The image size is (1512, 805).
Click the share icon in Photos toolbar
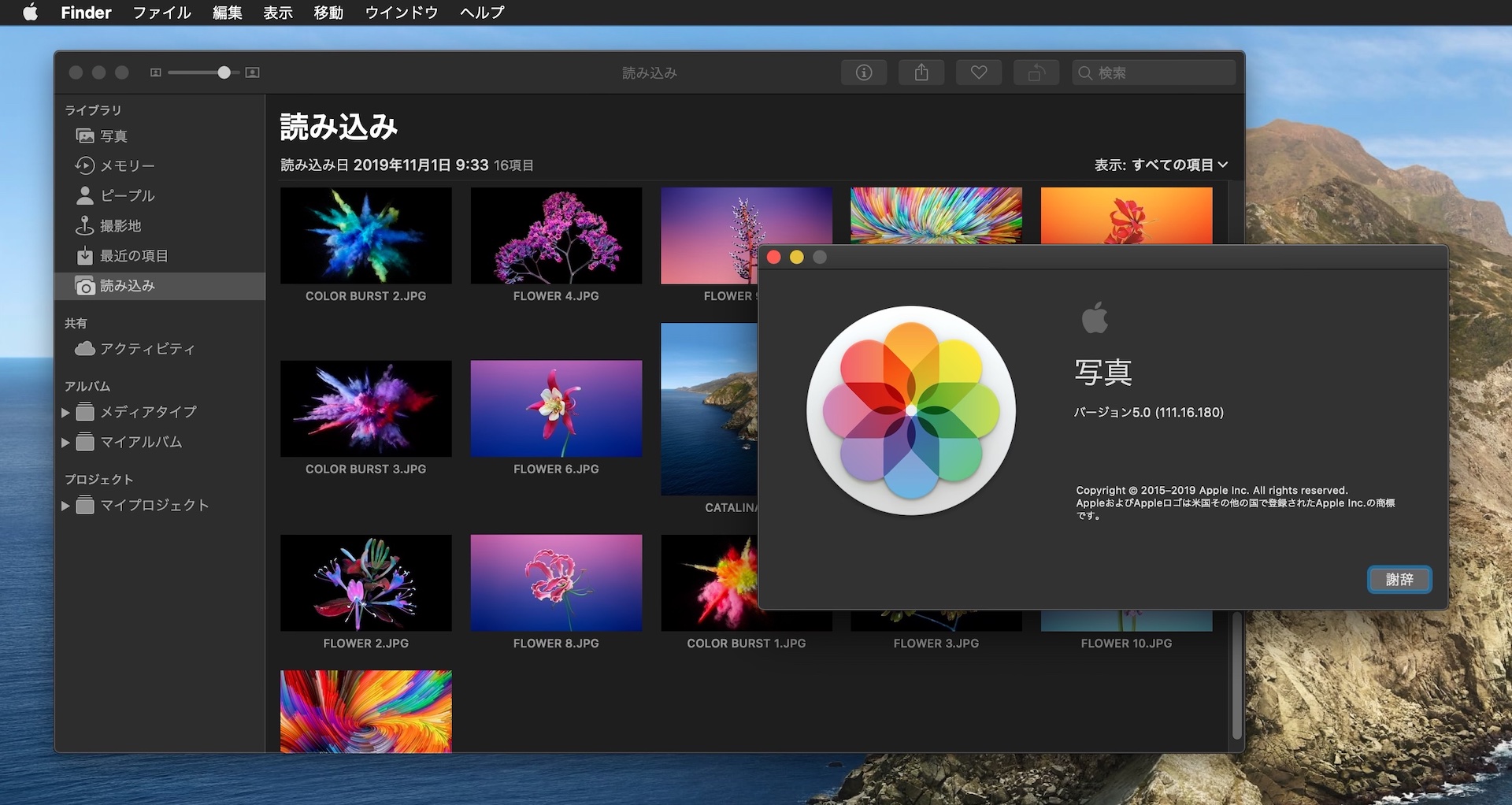(921, 72)
